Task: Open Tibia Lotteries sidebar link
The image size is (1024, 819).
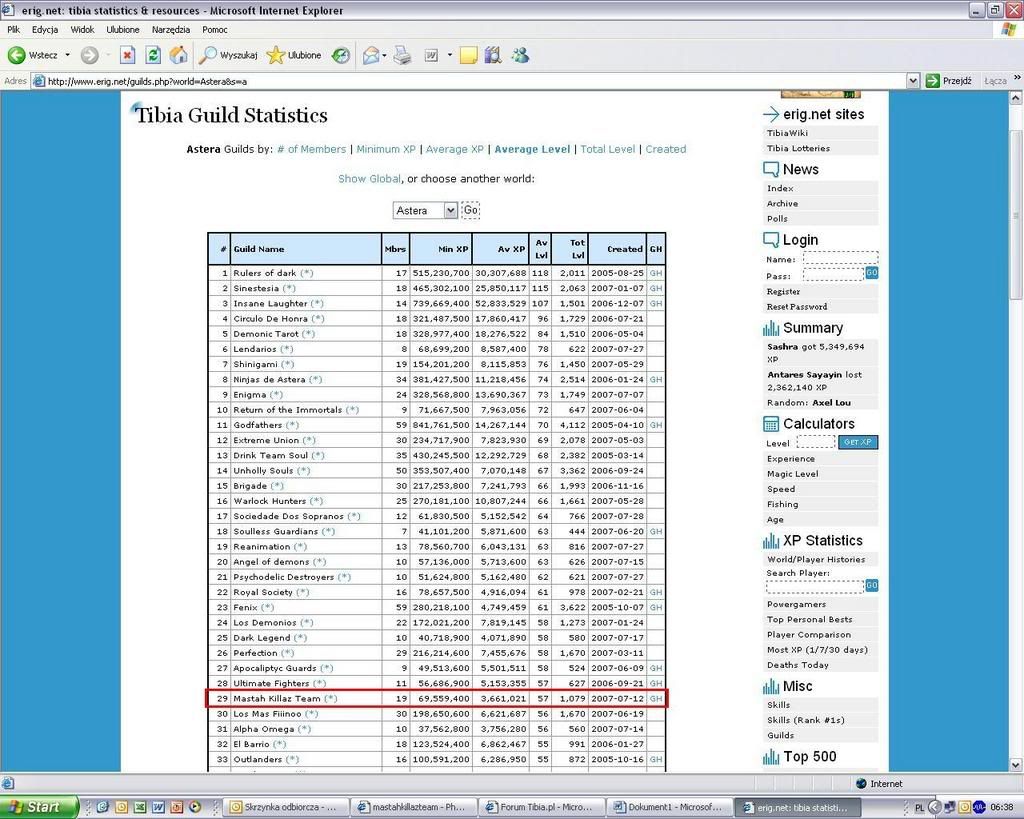Action: 798,148
